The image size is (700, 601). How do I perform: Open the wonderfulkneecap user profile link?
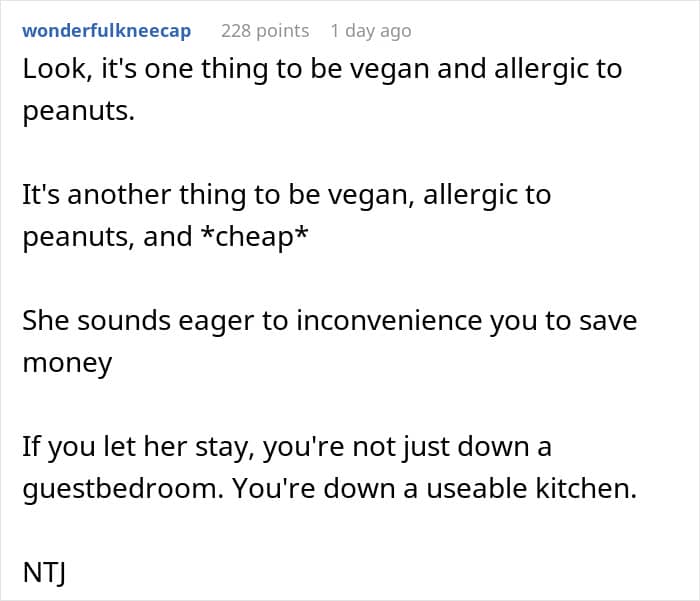(107, 31)
